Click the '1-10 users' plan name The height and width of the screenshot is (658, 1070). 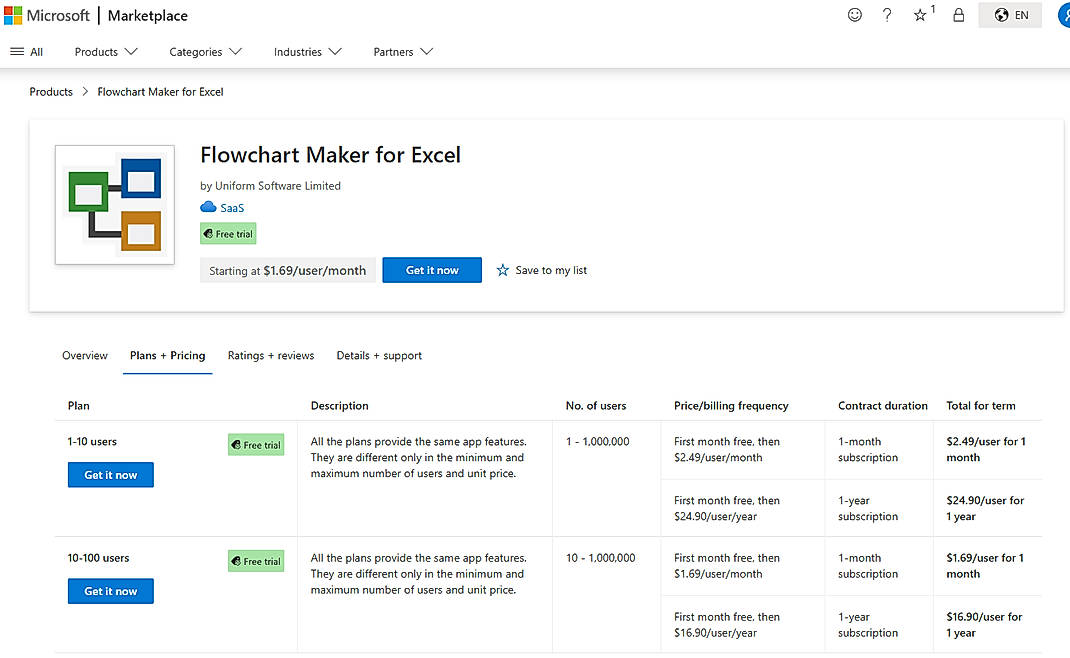92,442
